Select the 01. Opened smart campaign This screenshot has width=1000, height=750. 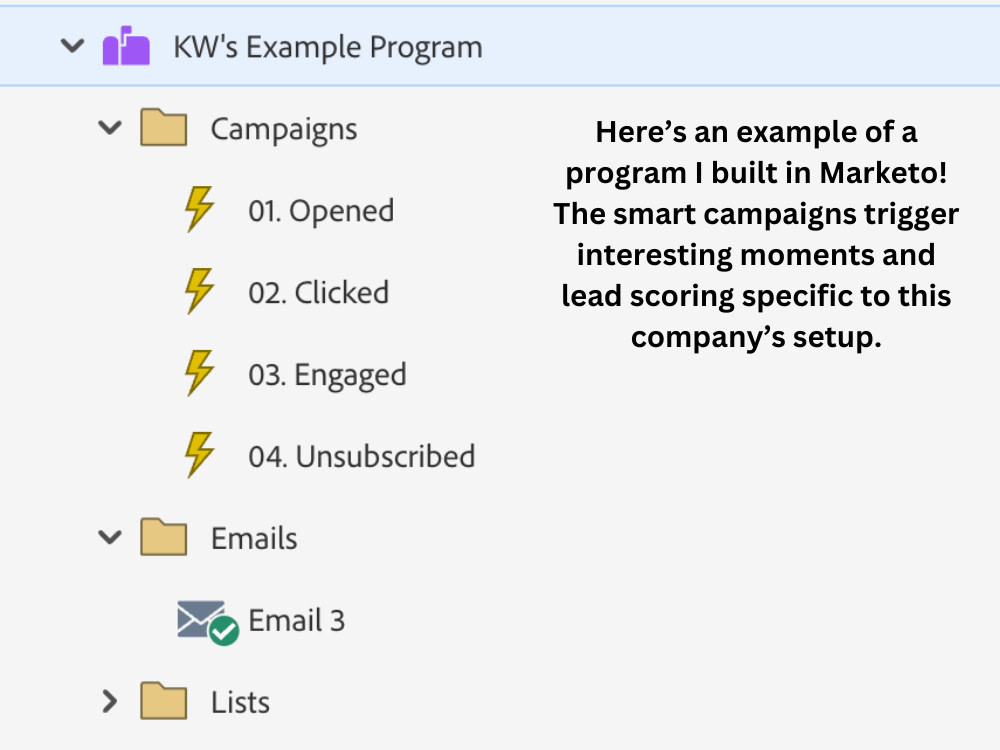pos(321,210)
